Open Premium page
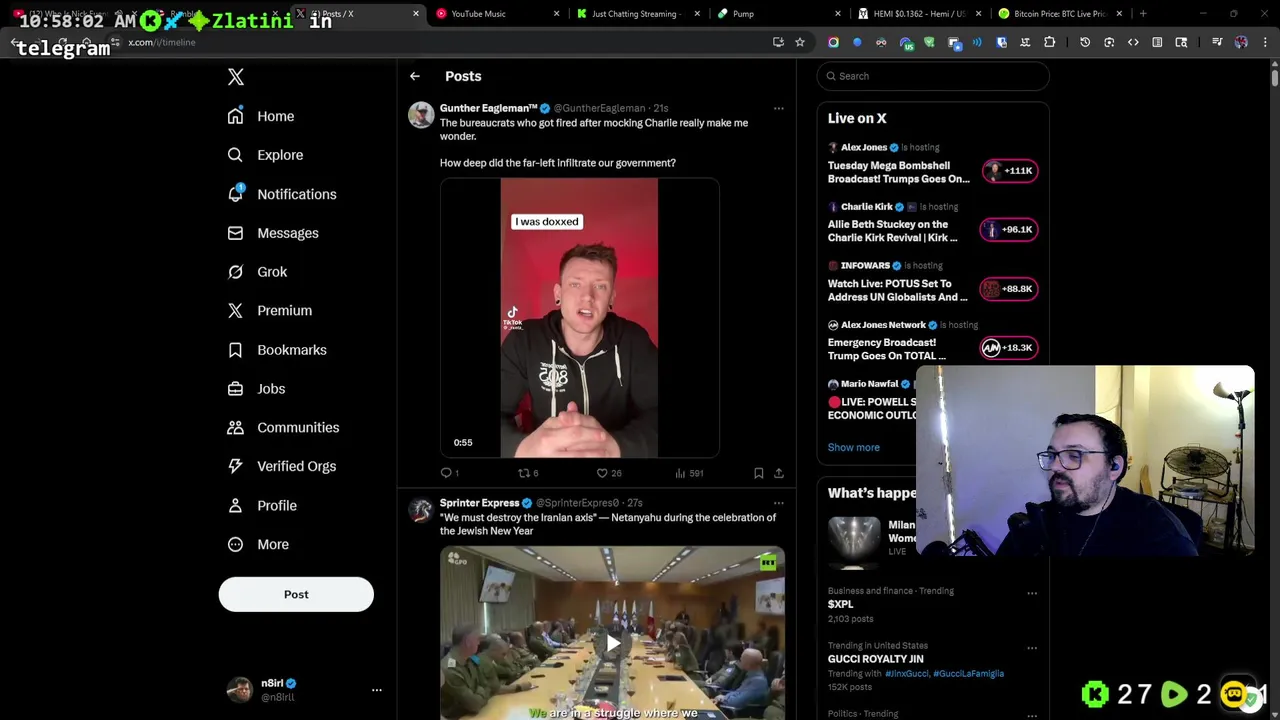Image resolution: width=1280 pixels, height=720 pixels. tap(269, 311)
